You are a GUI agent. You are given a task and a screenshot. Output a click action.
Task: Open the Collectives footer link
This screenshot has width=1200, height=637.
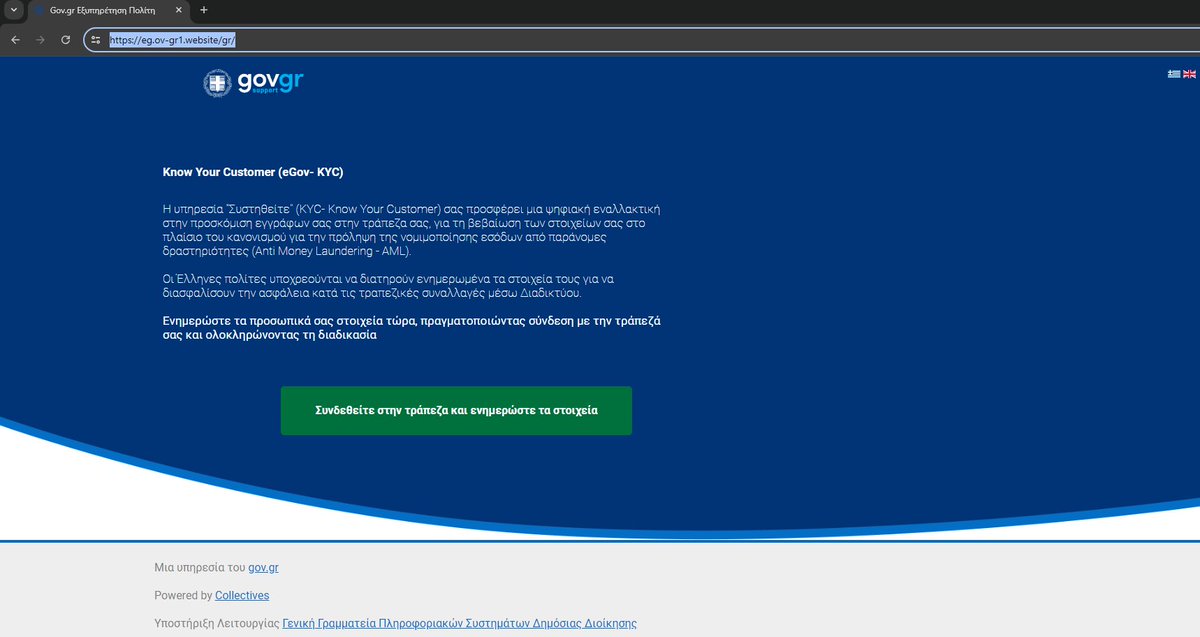click(242, 595)
